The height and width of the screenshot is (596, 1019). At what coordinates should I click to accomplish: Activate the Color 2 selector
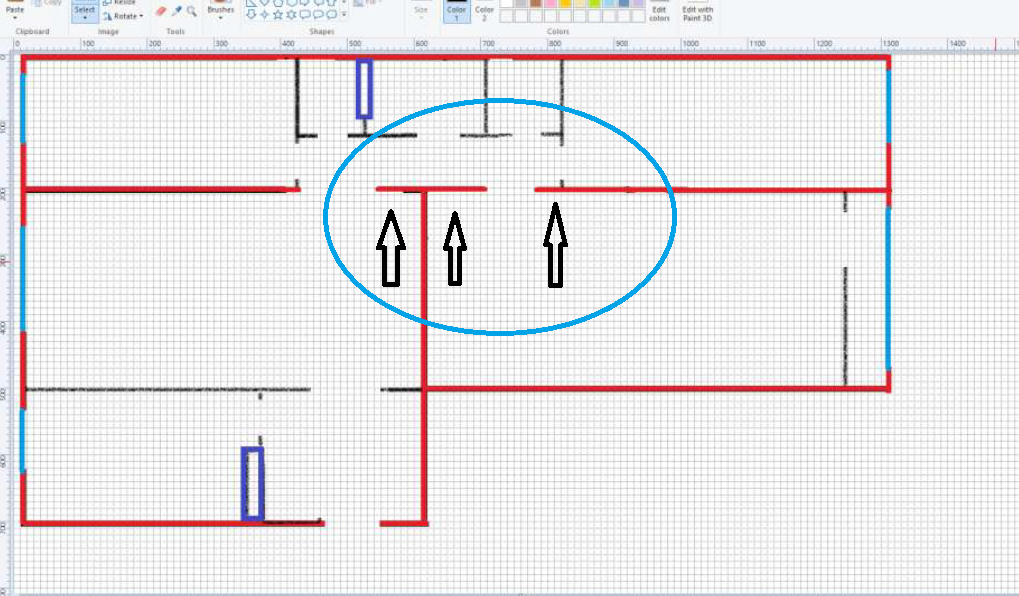pyautogui.click(x=484, y=12)
